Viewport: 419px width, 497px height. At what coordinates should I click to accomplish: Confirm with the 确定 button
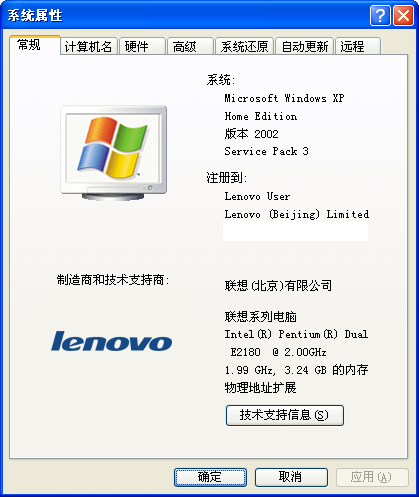210,477
